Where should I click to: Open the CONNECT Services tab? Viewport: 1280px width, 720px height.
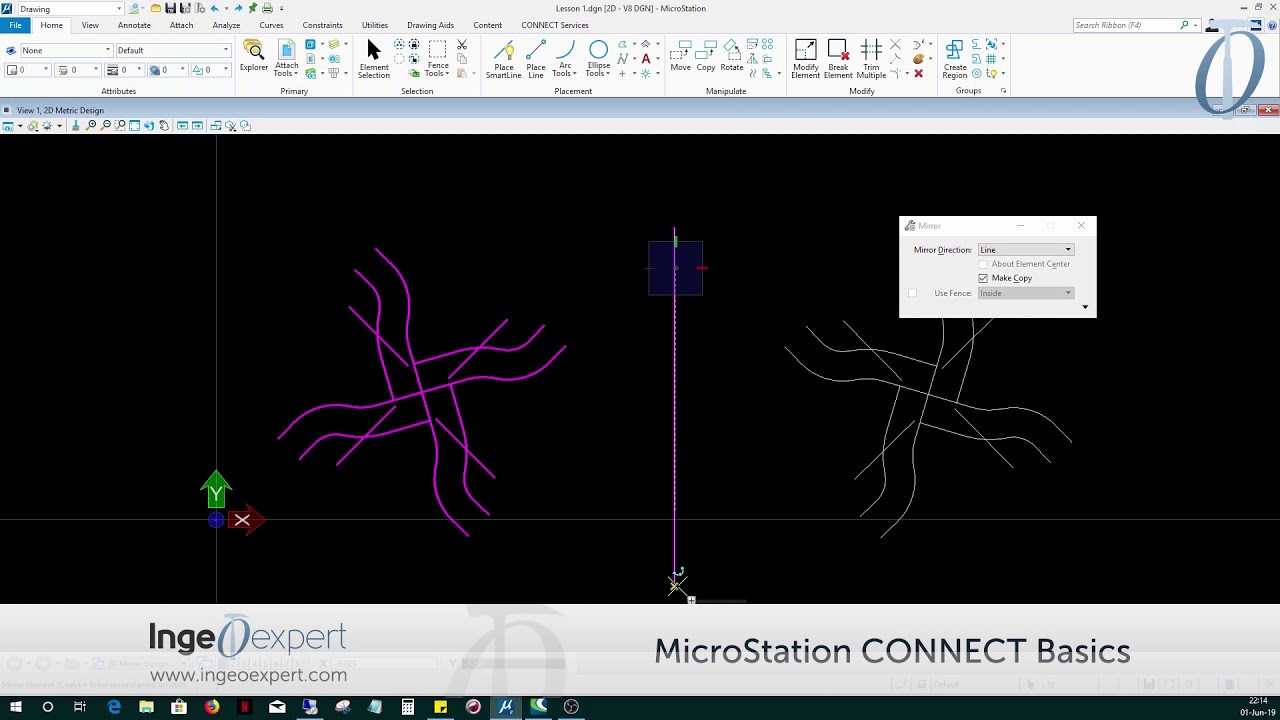(x=554, y=25)
